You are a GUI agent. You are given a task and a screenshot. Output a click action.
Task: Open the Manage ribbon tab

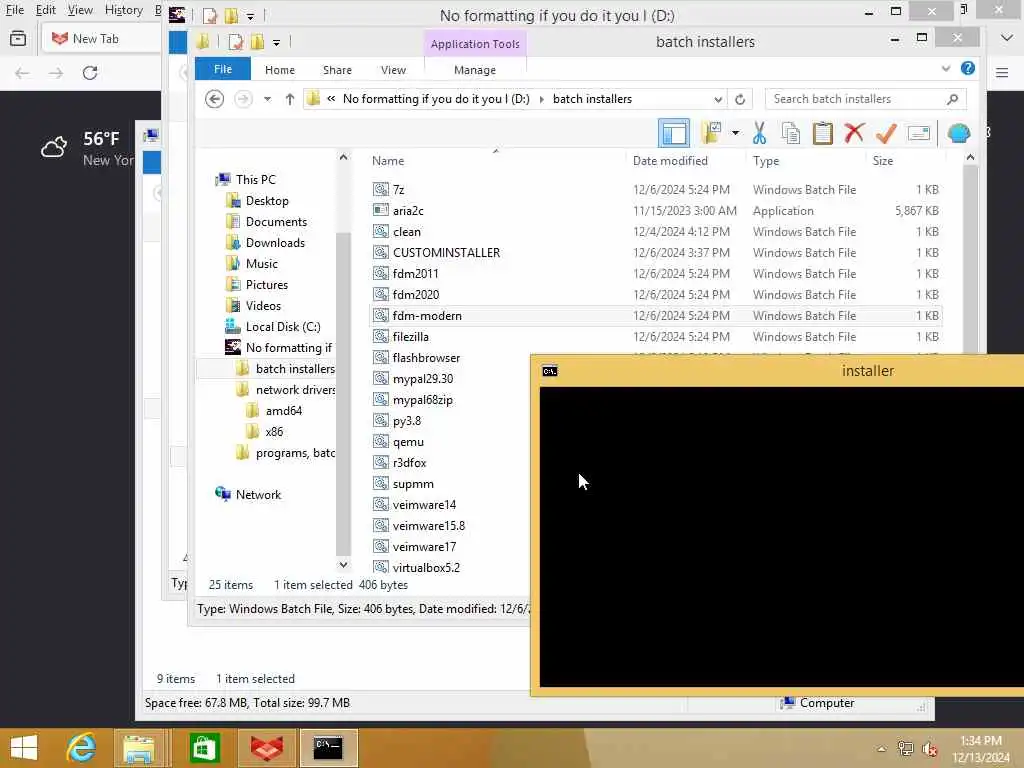475,70
